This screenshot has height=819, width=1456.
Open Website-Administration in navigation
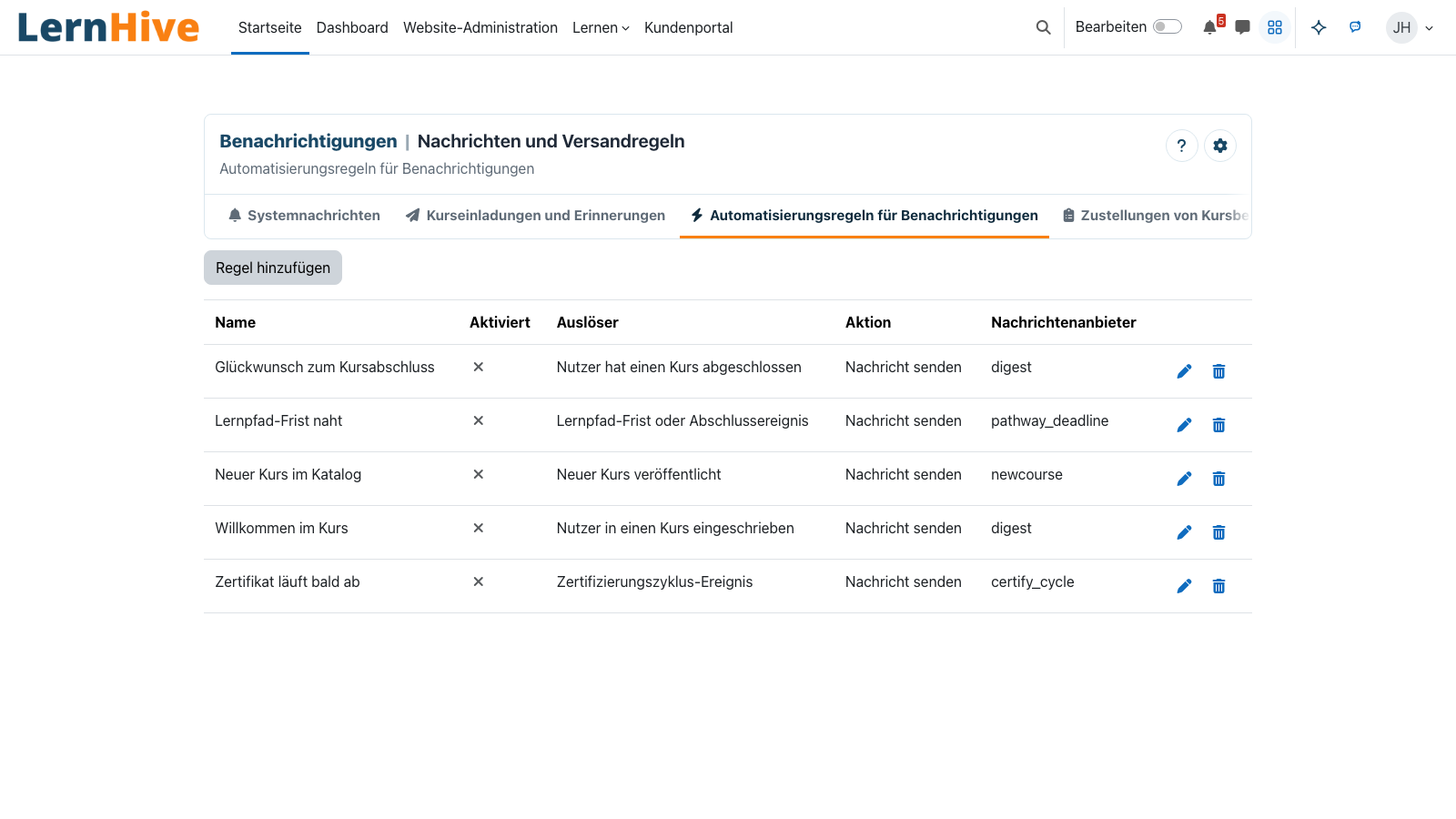[480, 27]
